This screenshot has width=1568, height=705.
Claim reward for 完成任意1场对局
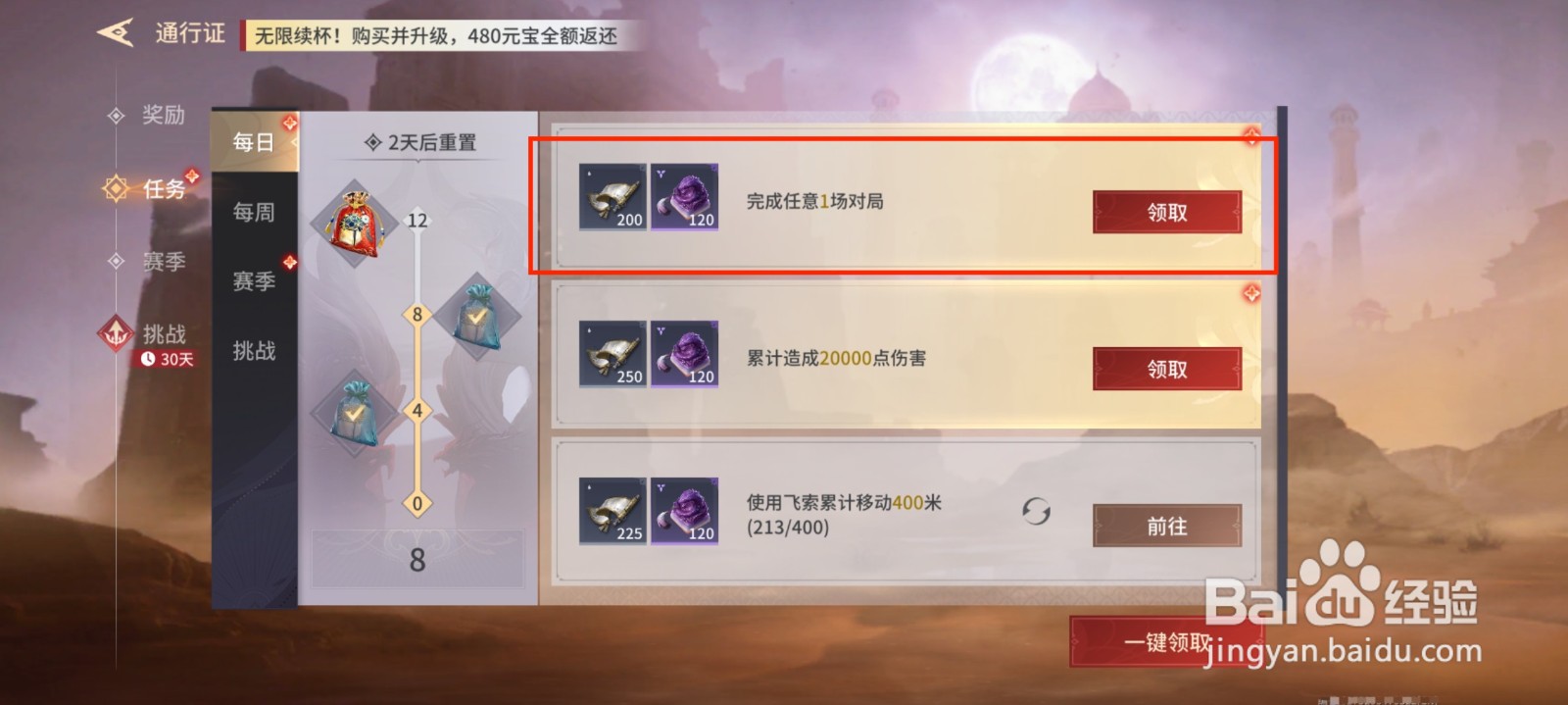coord(1167,212)
